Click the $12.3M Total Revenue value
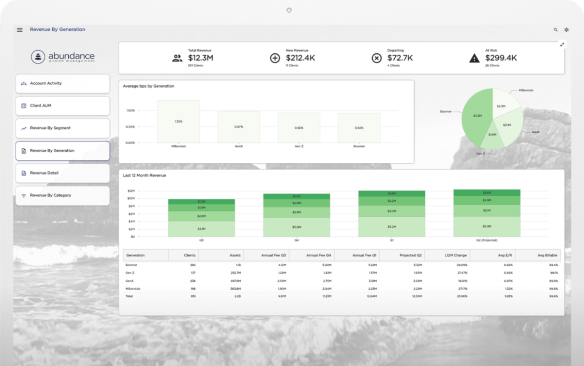Screen dimensions: 584x366 (x=200, y=58)
